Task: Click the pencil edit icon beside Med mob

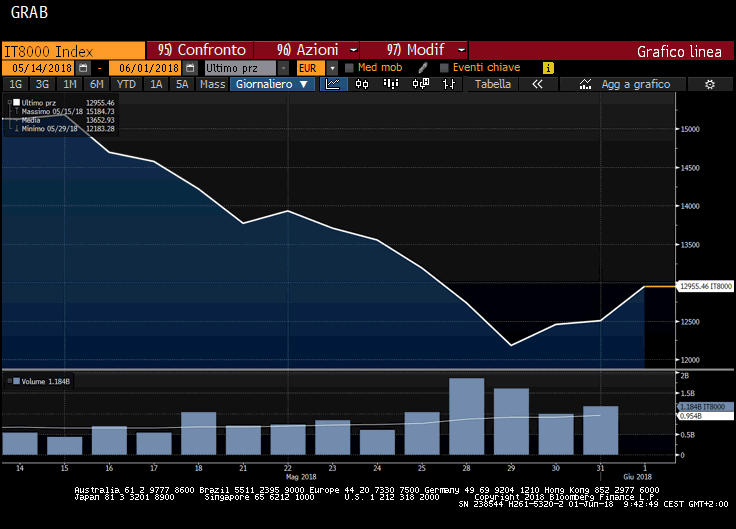Action: (423, 68)
